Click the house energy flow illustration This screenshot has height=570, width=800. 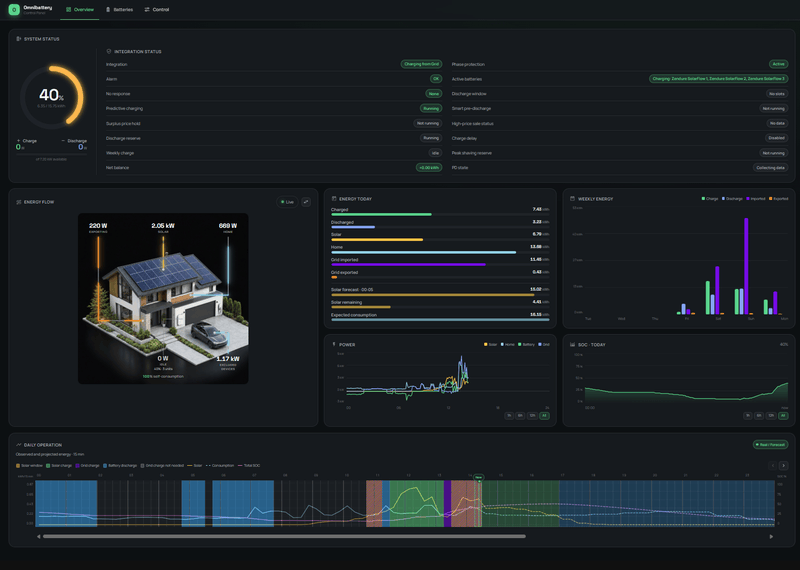163,299
